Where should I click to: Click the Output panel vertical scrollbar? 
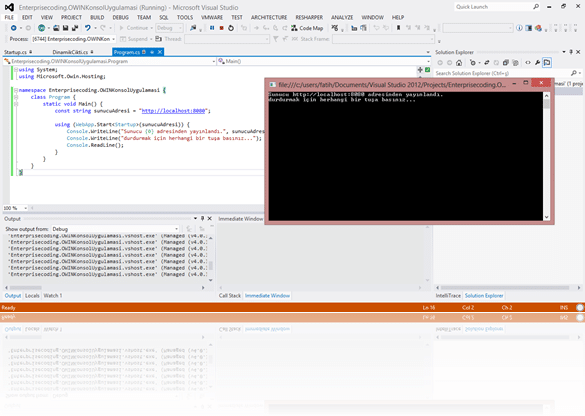coord(211,258)
